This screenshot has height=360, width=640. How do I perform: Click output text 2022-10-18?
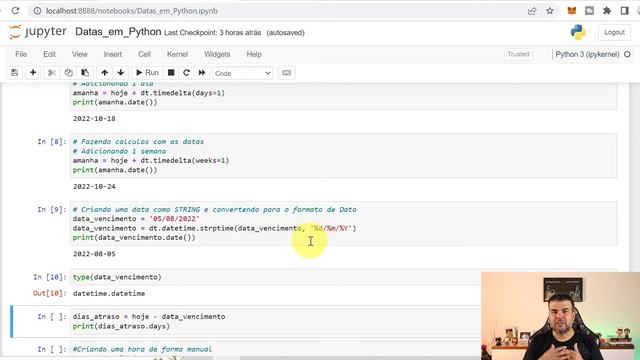pyautogui.click(x=94, y=119)
